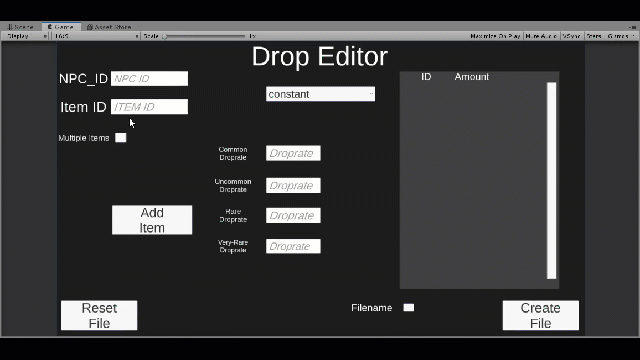Toggle the Stats overlay
Image resolution: width=640 pixels, height=360 pixels.
tap(594, 36)
